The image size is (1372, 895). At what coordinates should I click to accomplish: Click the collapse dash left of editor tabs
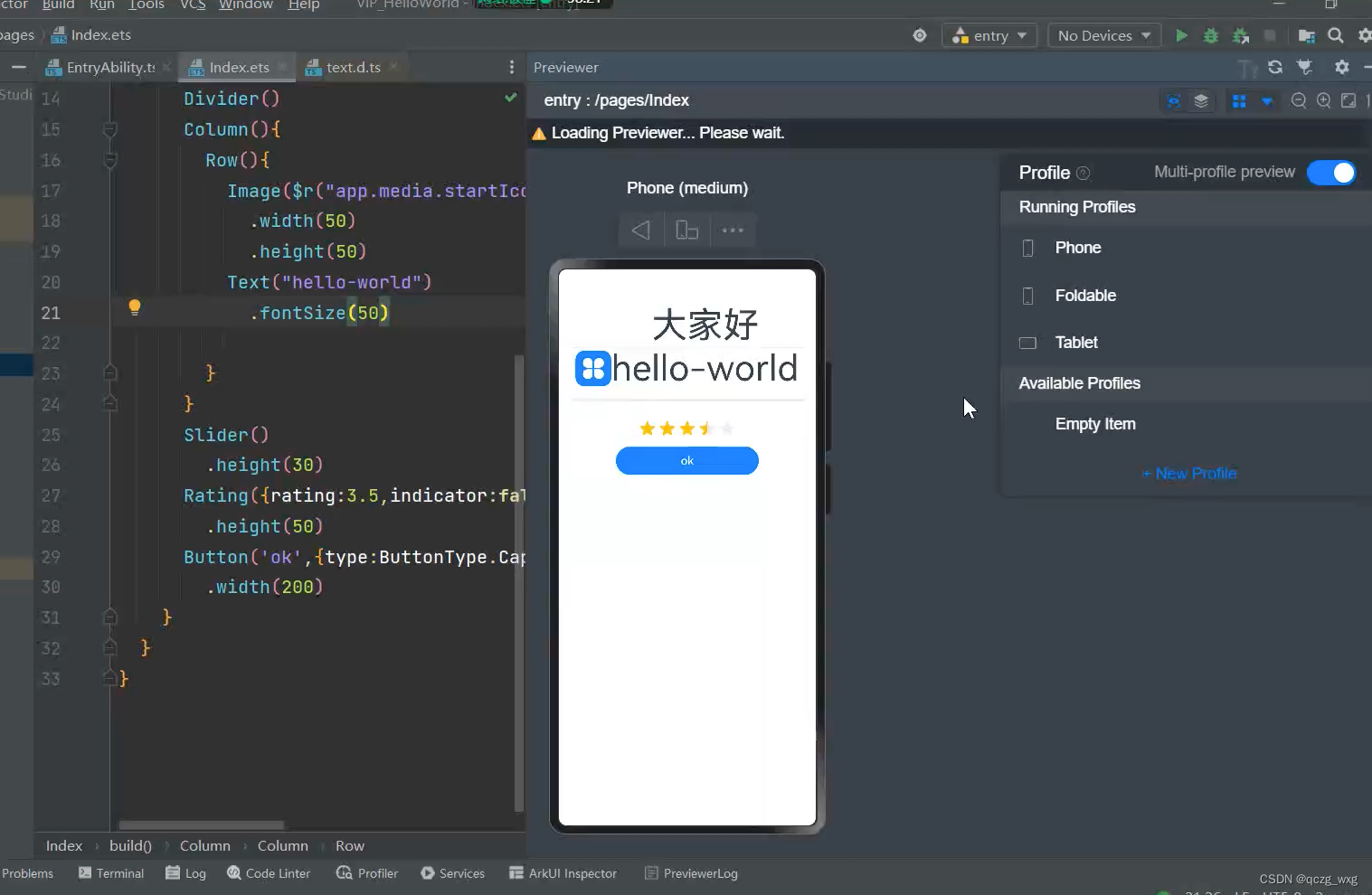click(x=18, y=67)
